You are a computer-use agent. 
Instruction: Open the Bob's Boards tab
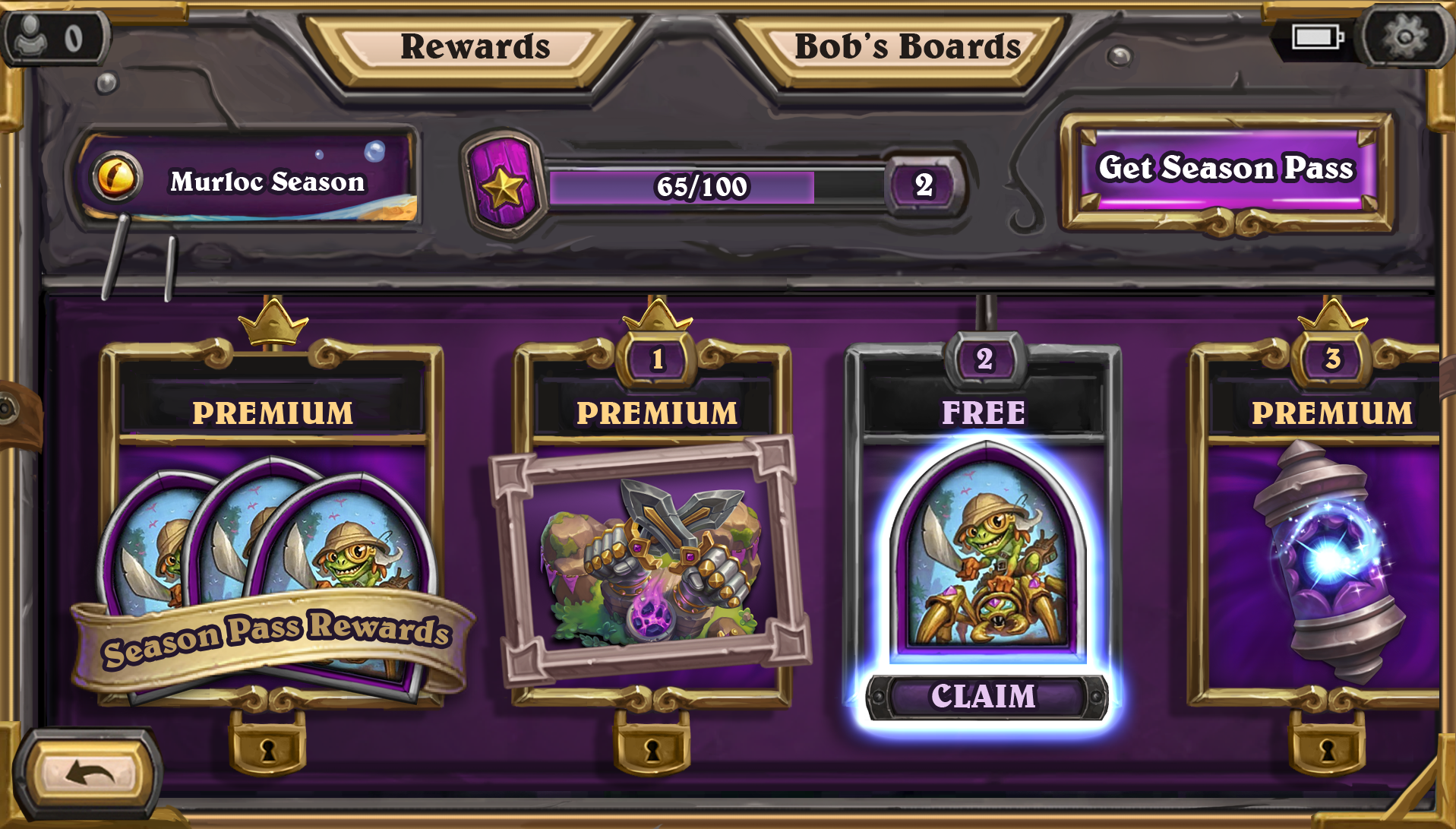pyautogui.click(x=908, y=46)
